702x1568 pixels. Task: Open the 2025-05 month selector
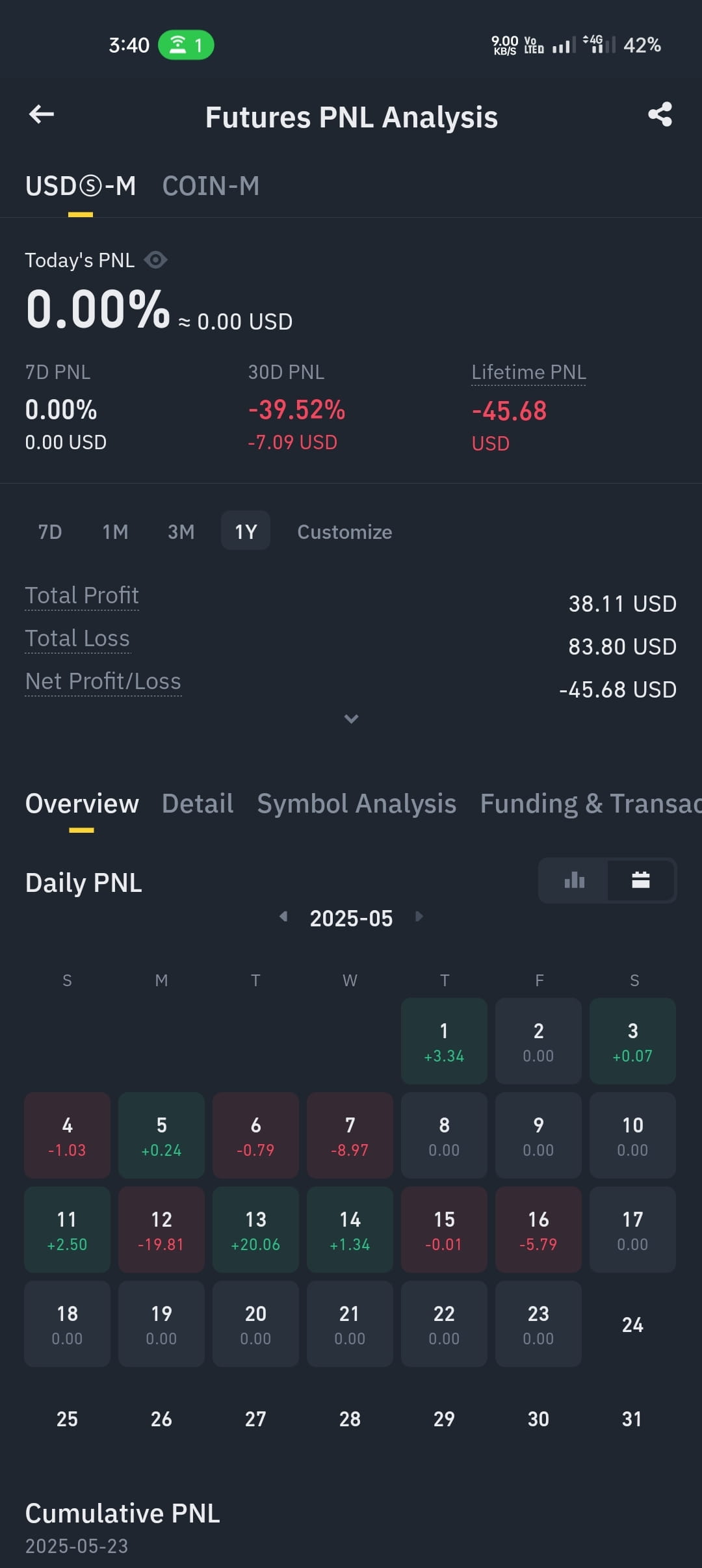[351, 918]
